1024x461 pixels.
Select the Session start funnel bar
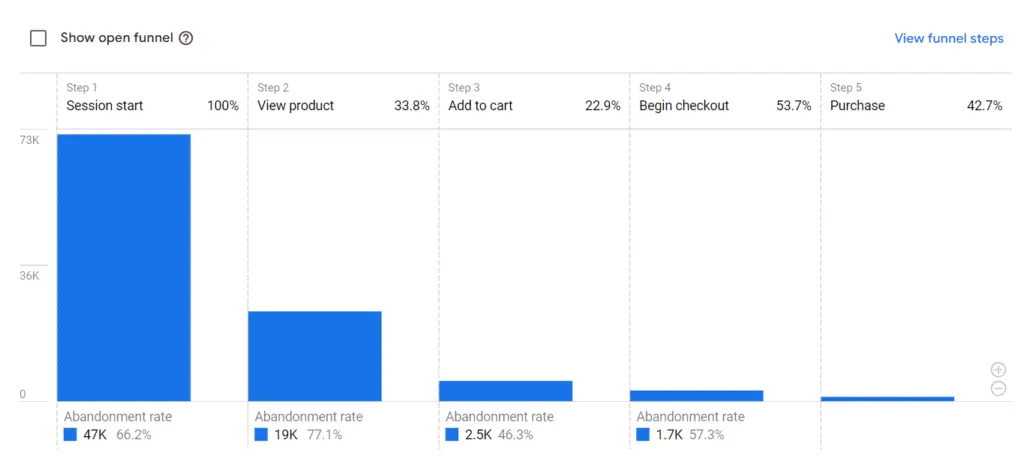pyautogui.click(x=124, y=268)
